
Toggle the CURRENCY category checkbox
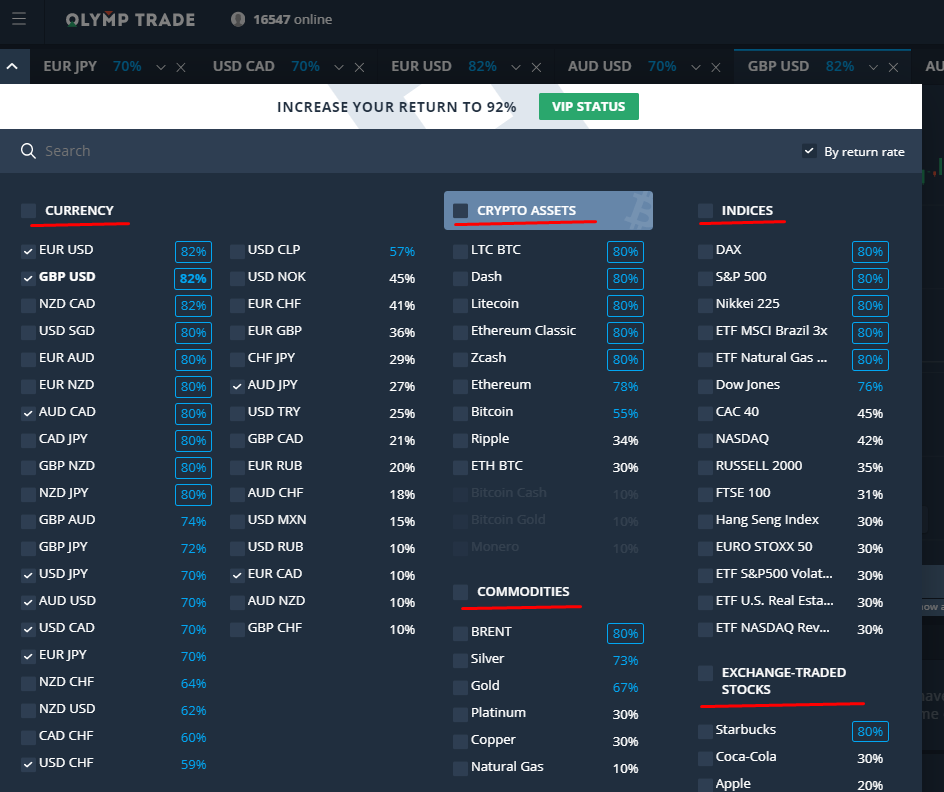tap(28, 211)
